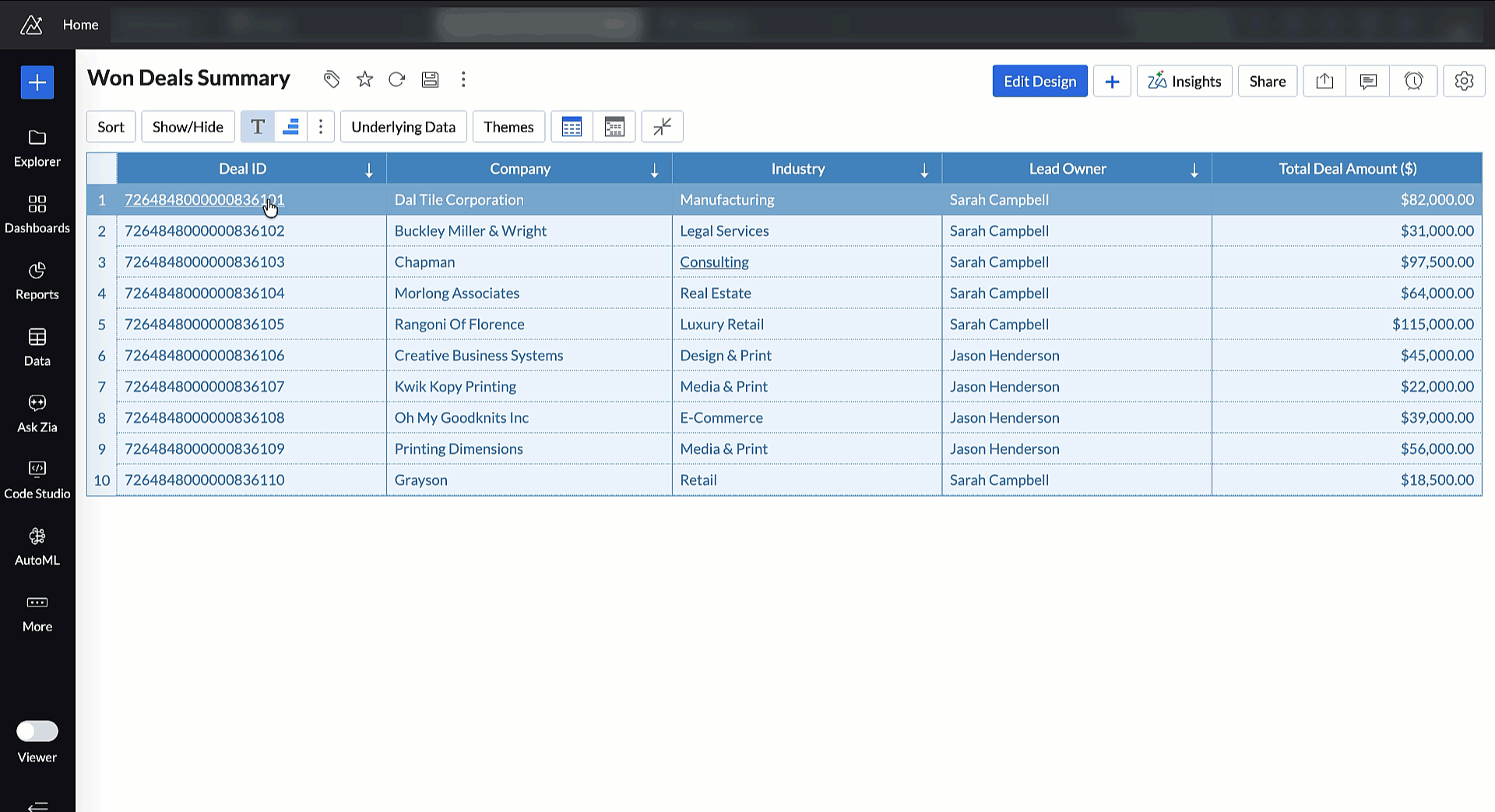Open the Home tab

(80, 25)
